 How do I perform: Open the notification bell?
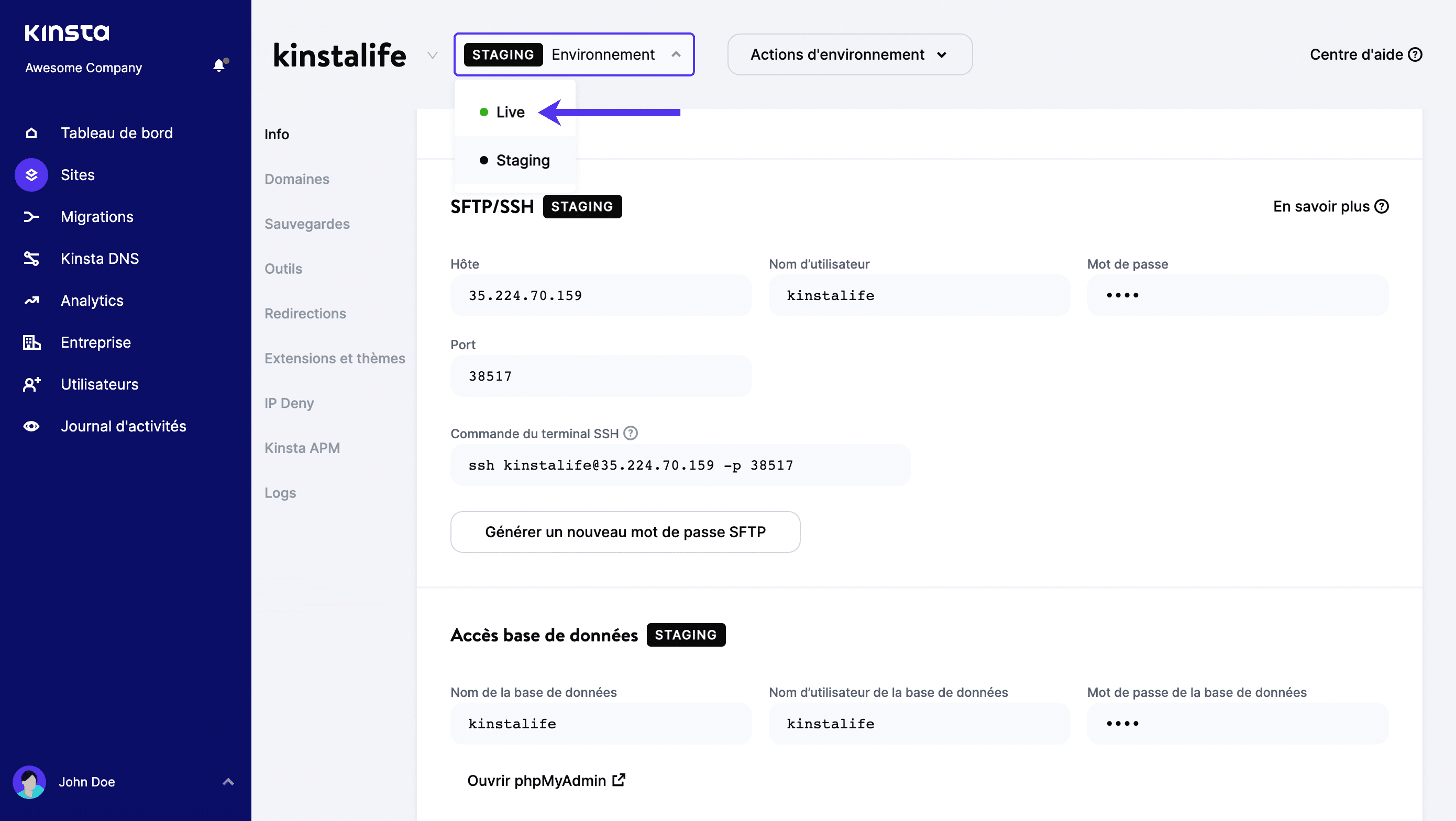(x=218, y=65)
